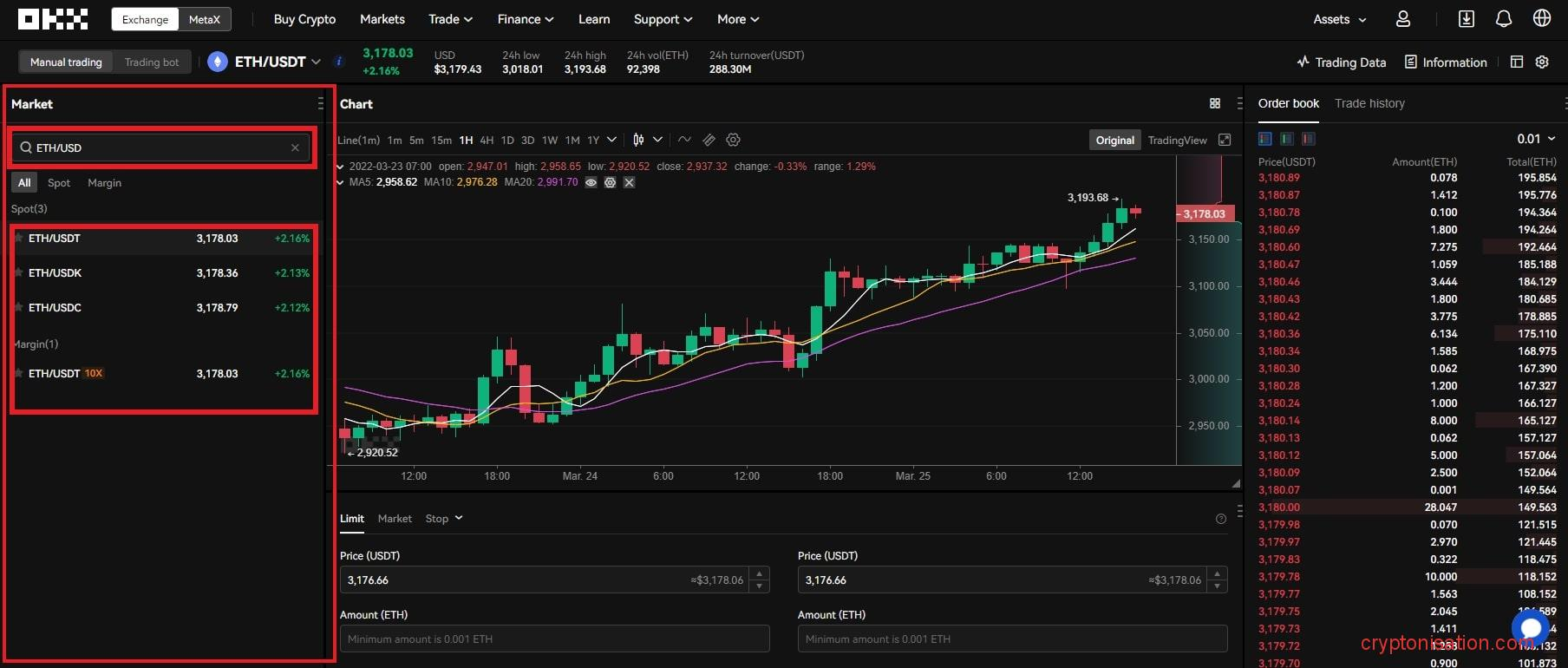Open the live chat support bubble
Image resolution: width=1568 pixels, height=668 pixels.
[1531, 627]
